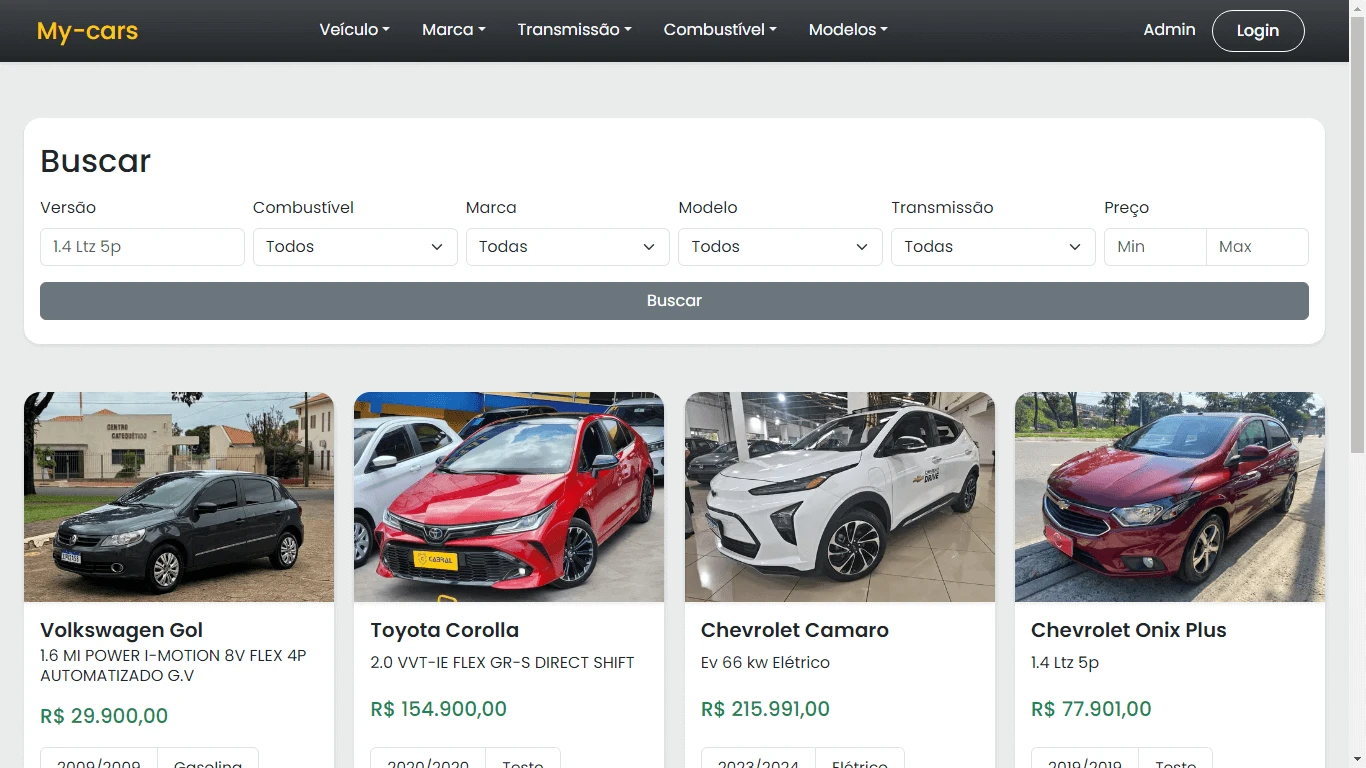This screenshot has height=768, width=1366.
Task: Expand the Modelos navigation dropdown
Action: [x=847, y=29]
